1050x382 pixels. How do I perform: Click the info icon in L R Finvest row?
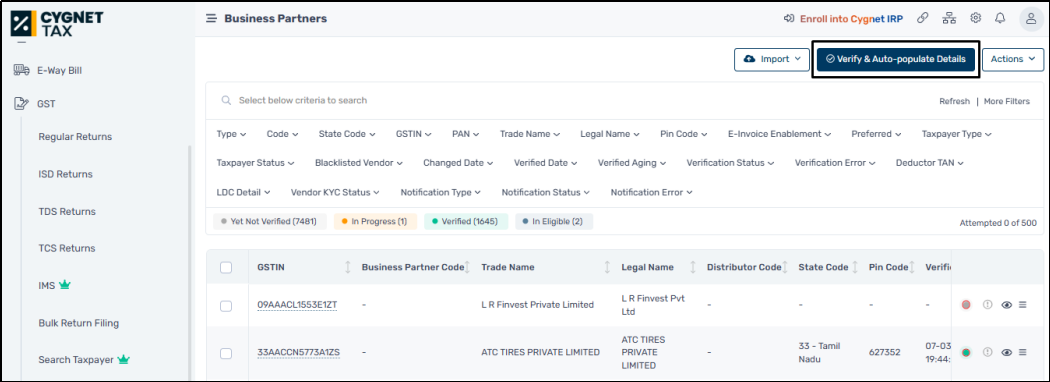pyautogui.click(x=986, y=305)
